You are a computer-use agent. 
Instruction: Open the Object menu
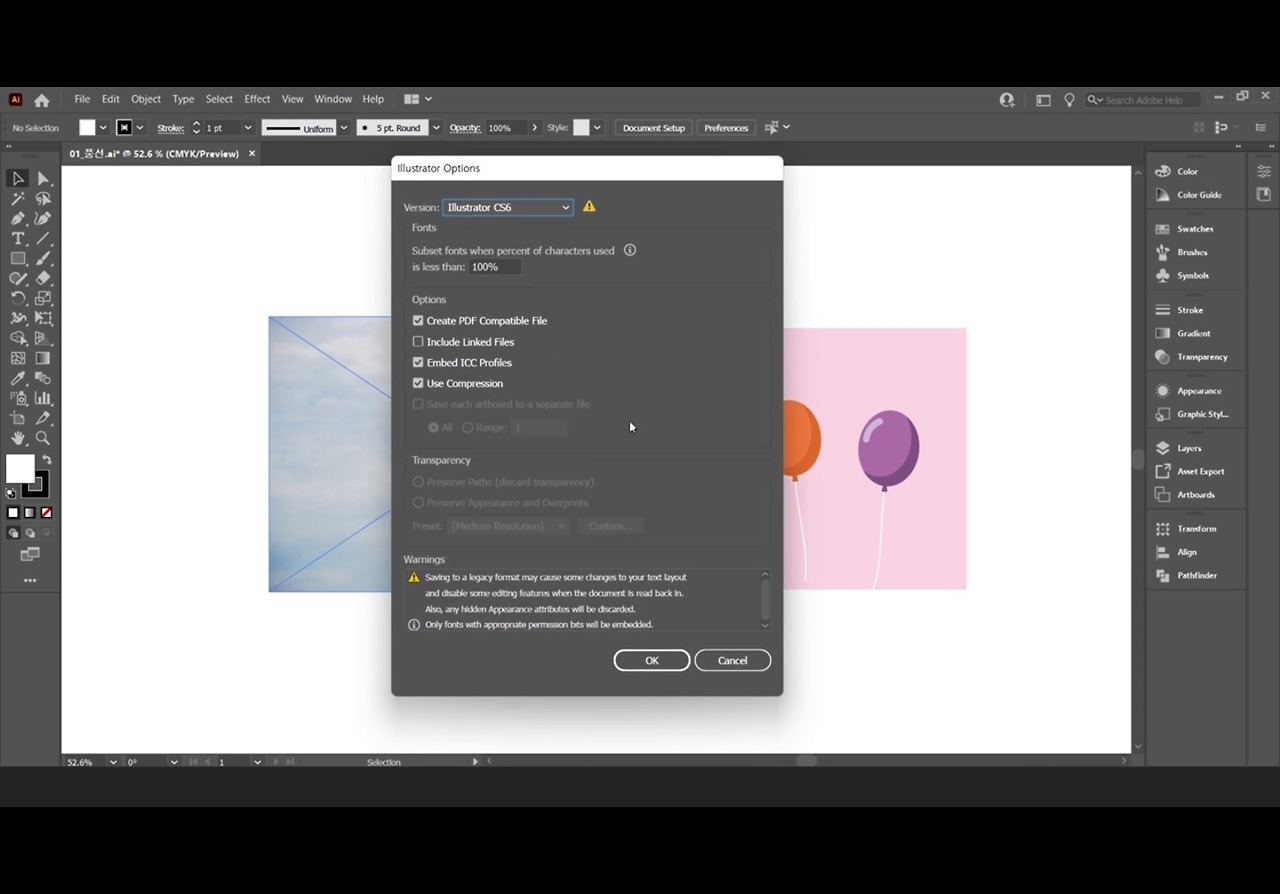point(146,99)
